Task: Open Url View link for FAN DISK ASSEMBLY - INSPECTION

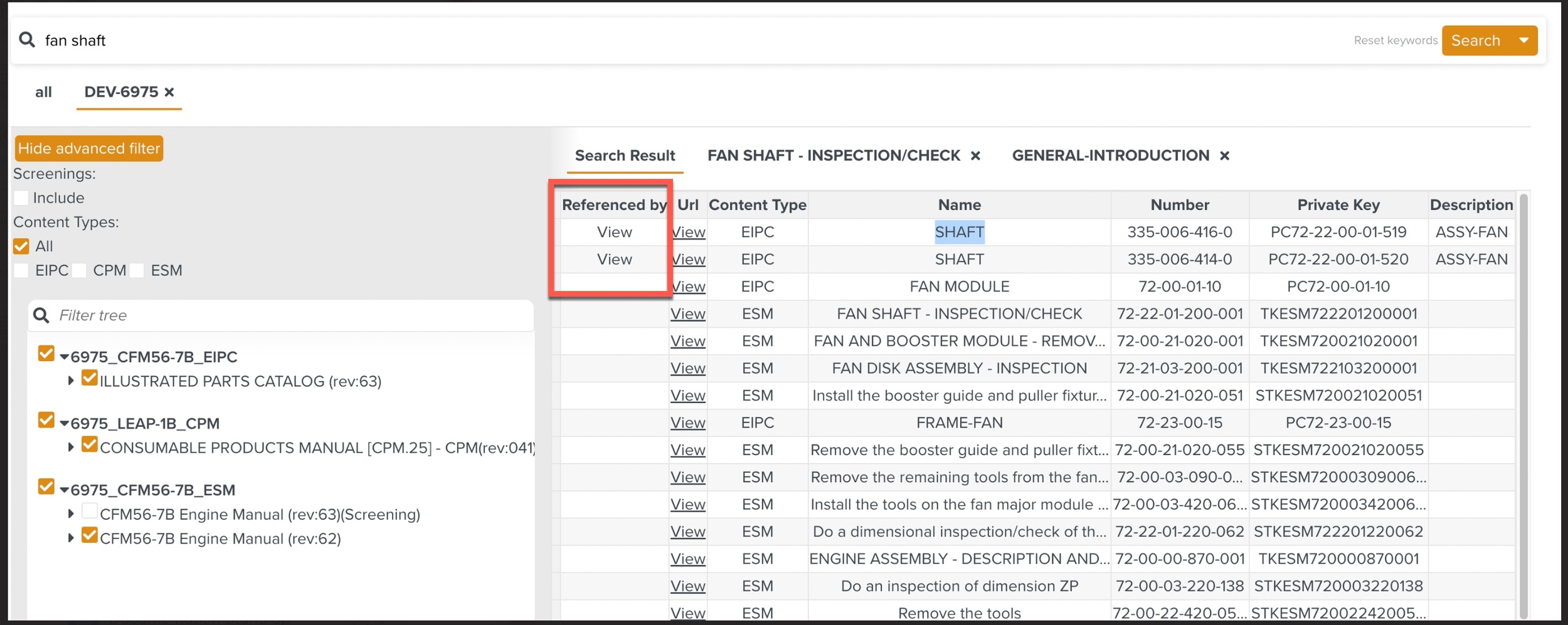Action: click(x=688, y=368)
